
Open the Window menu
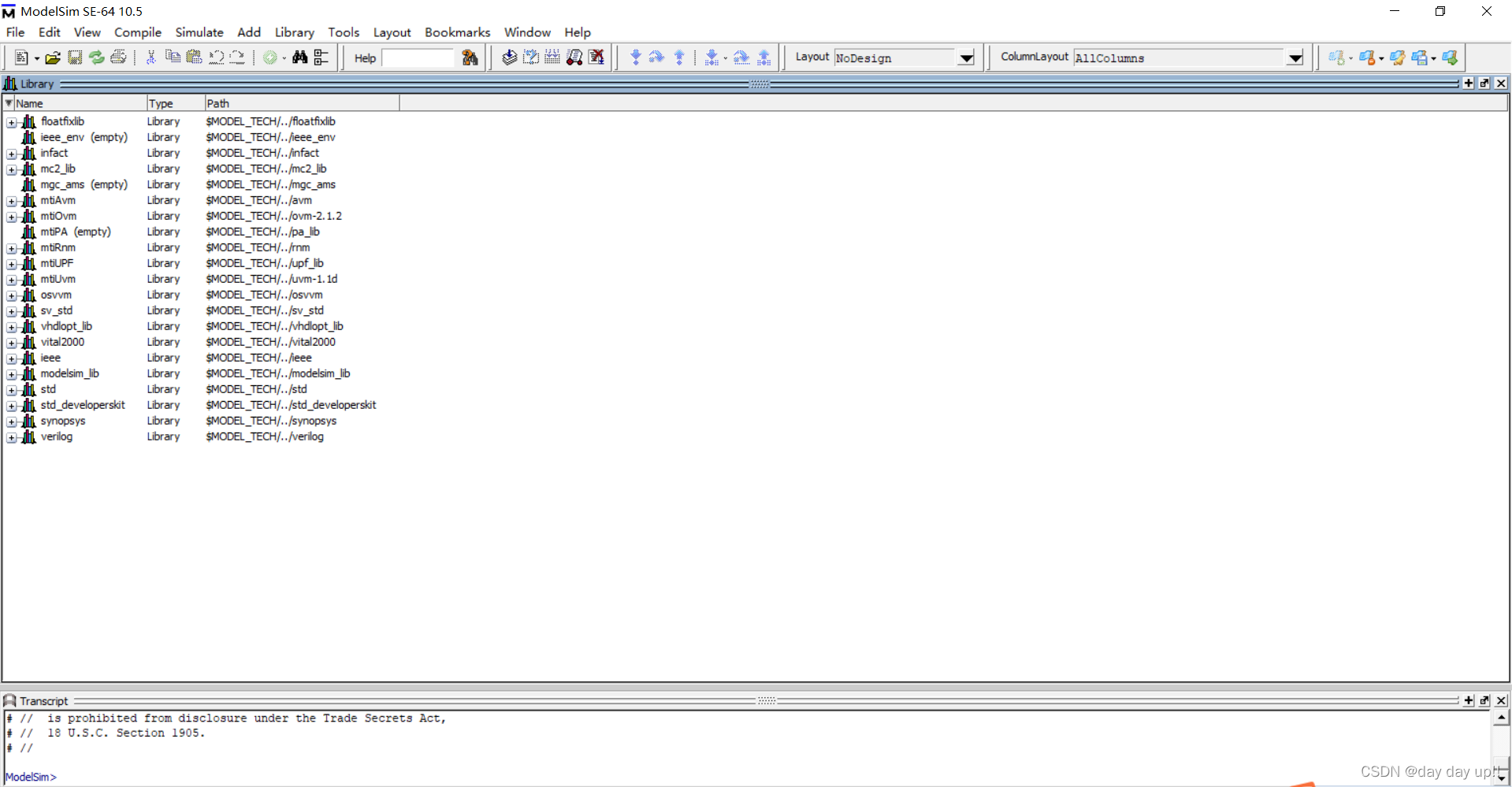coord(527,32)
